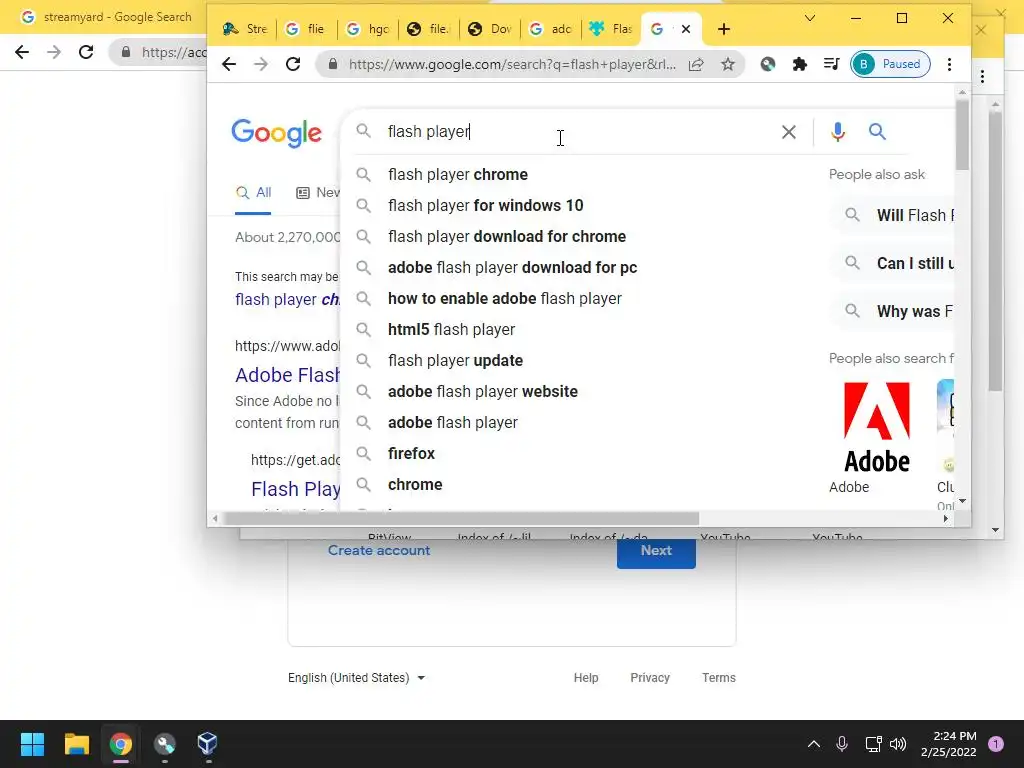Open the Terms link

click(x=718, y=678)
